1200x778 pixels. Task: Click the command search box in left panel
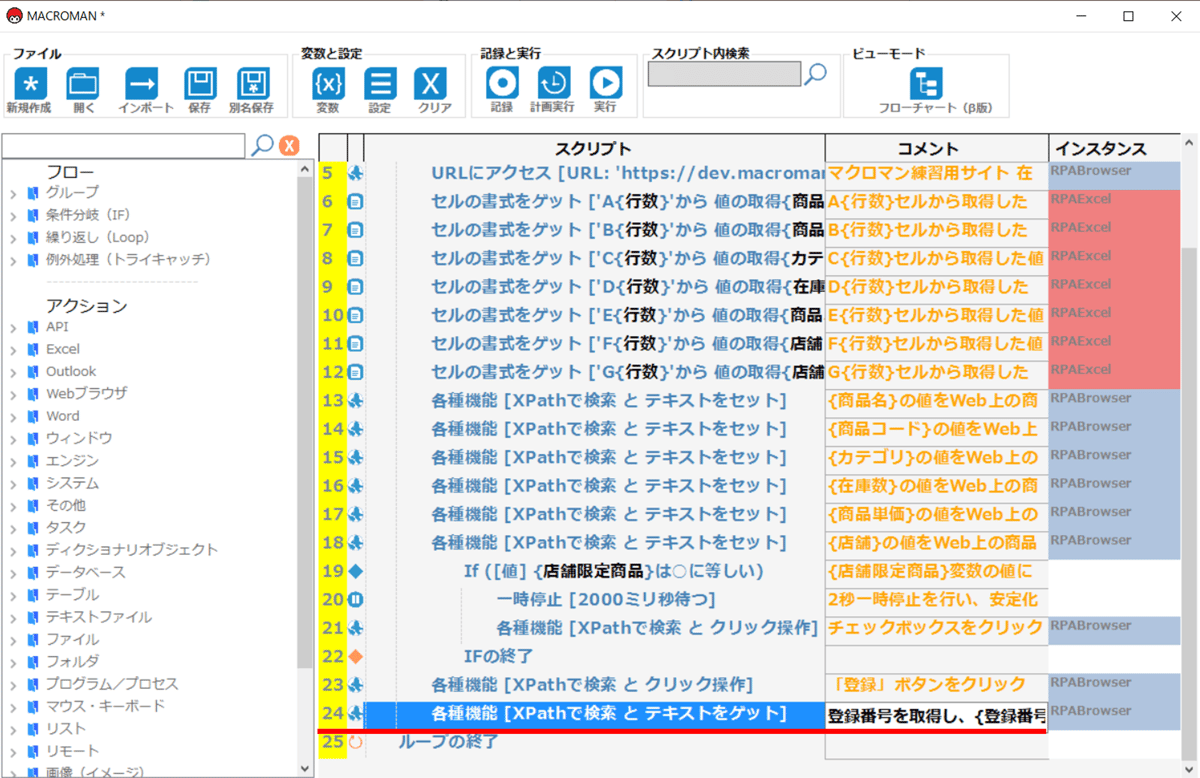pyautogui.click(x=124, y=146)
